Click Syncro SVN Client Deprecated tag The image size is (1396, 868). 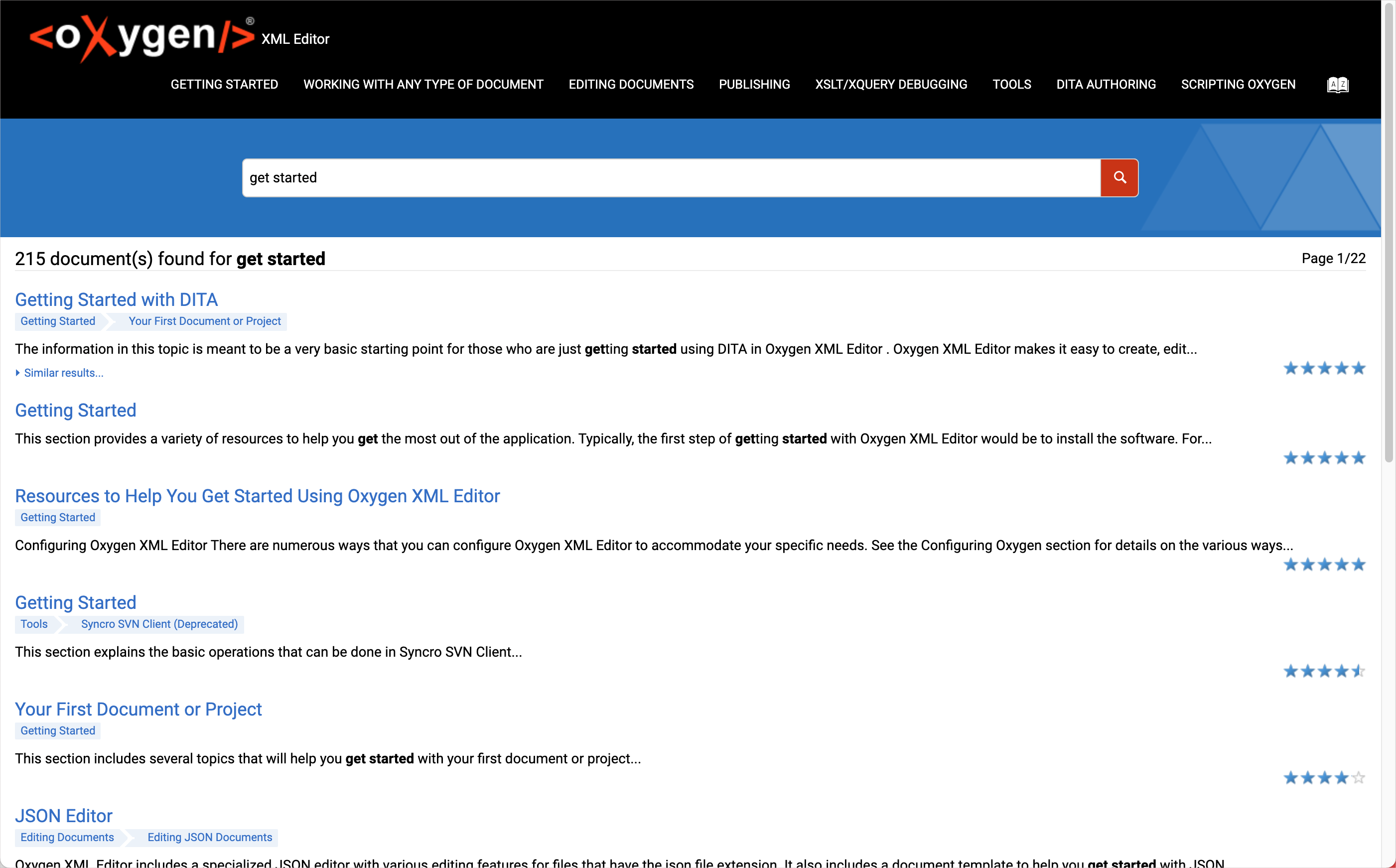(160, 624)
